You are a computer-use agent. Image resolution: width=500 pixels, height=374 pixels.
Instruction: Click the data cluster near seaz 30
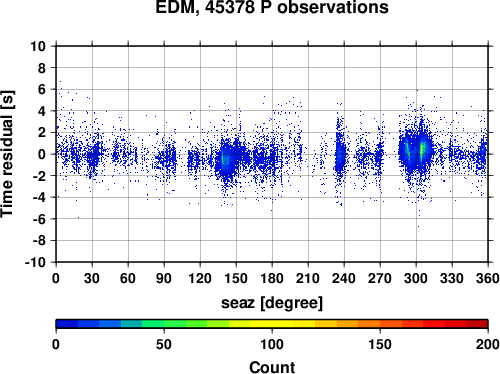93,155
